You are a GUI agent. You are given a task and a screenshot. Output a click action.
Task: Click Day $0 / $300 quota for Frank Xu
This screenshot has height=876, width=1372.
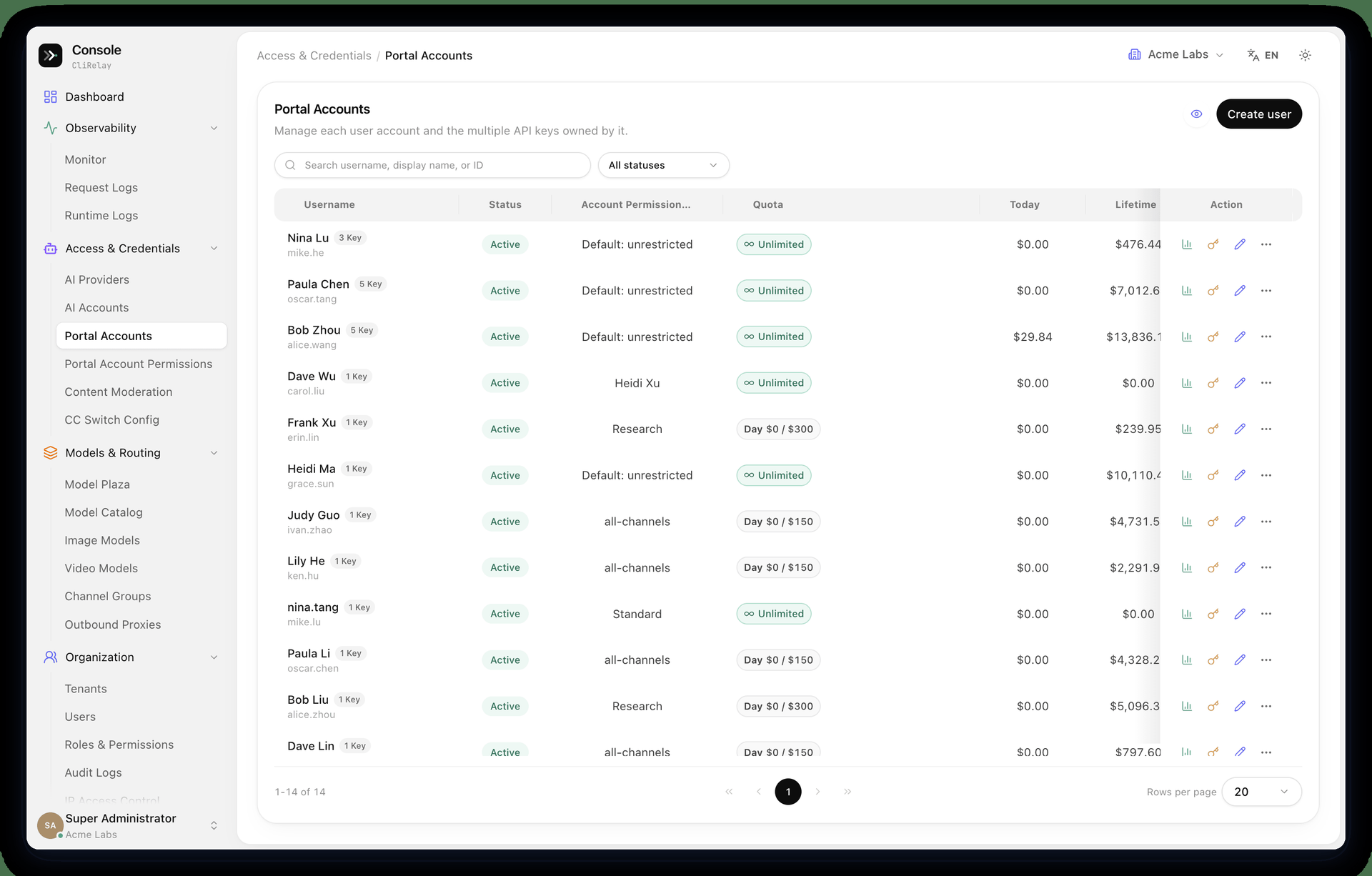pyautogui.click(x=778, y=429)
